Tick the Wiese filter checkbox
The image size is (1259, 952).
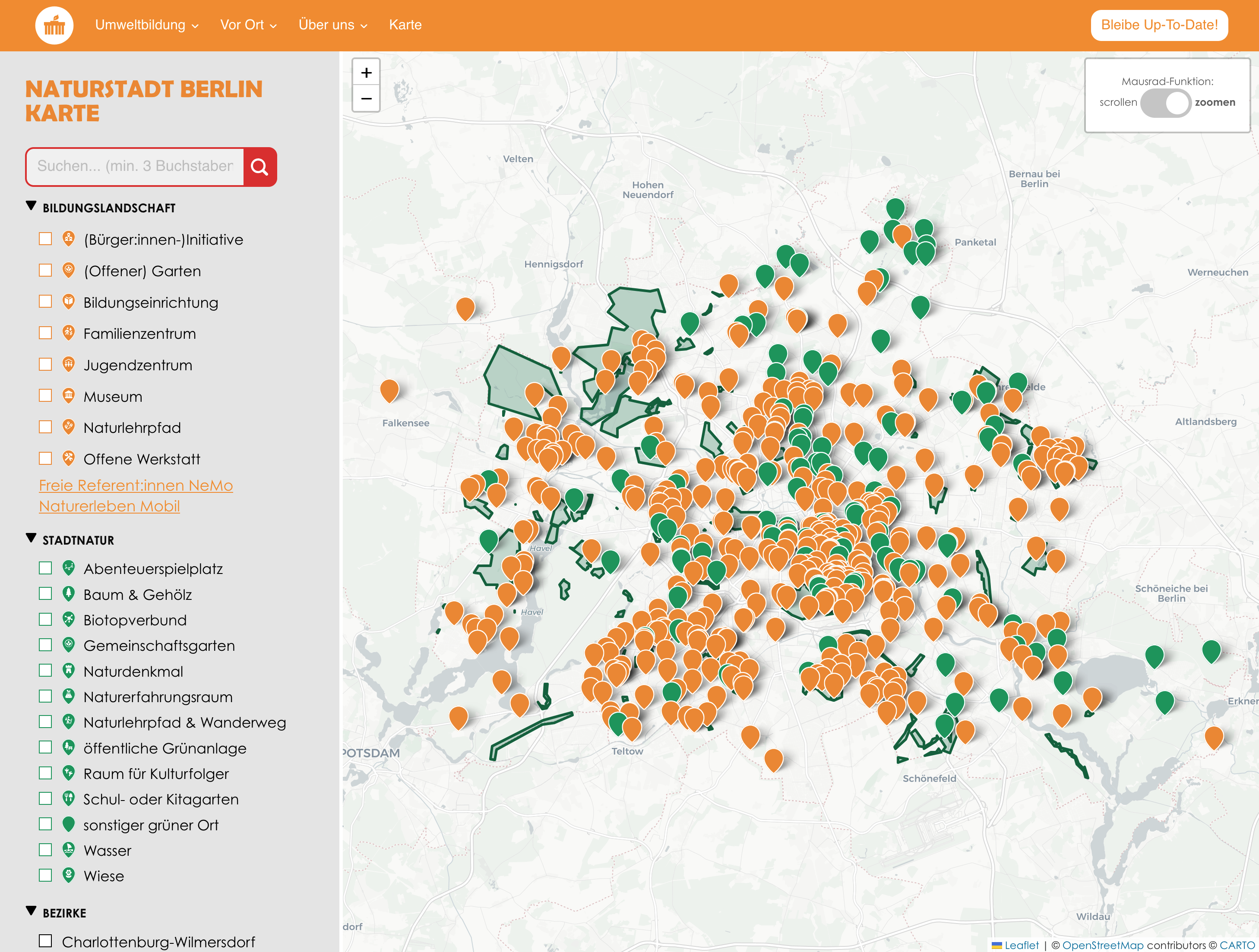(45, 875)
